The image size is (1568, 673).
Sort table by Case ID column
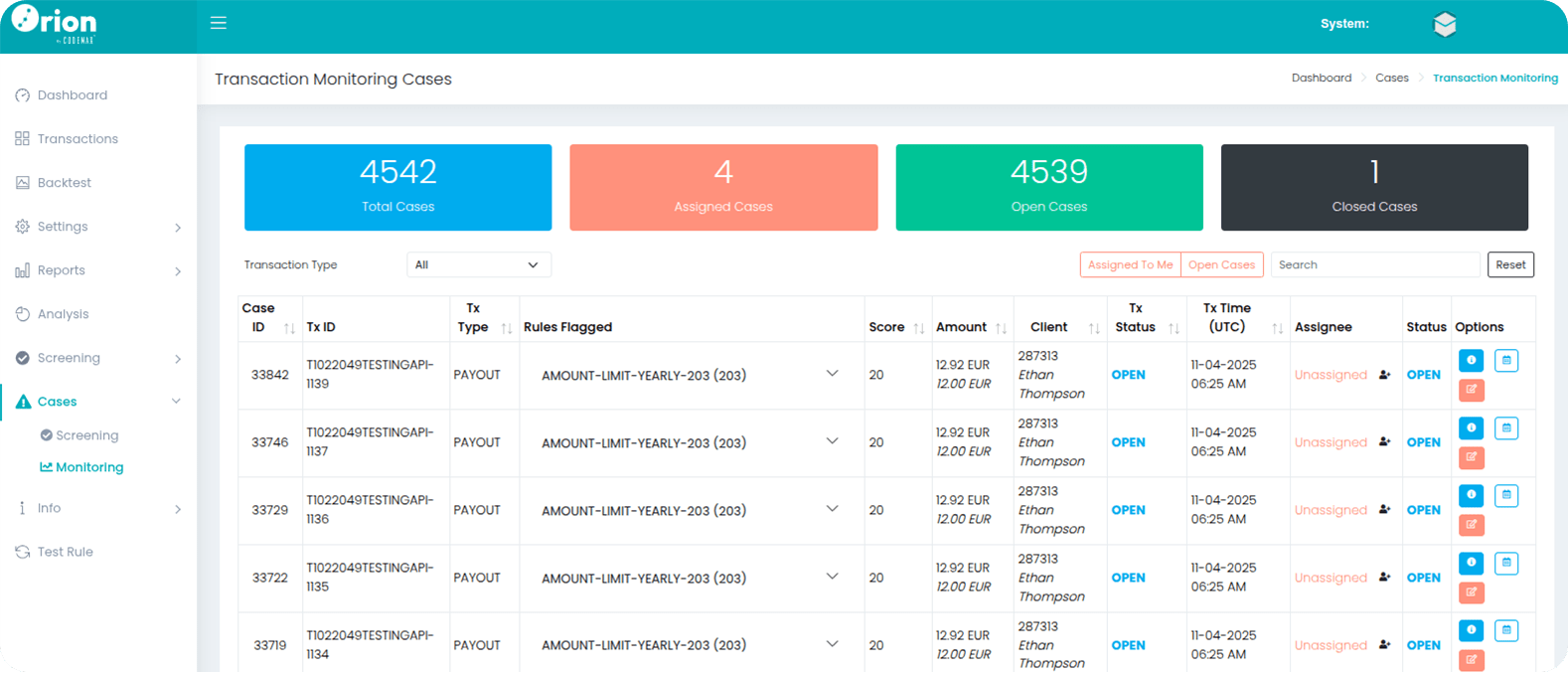click(289, 328)
